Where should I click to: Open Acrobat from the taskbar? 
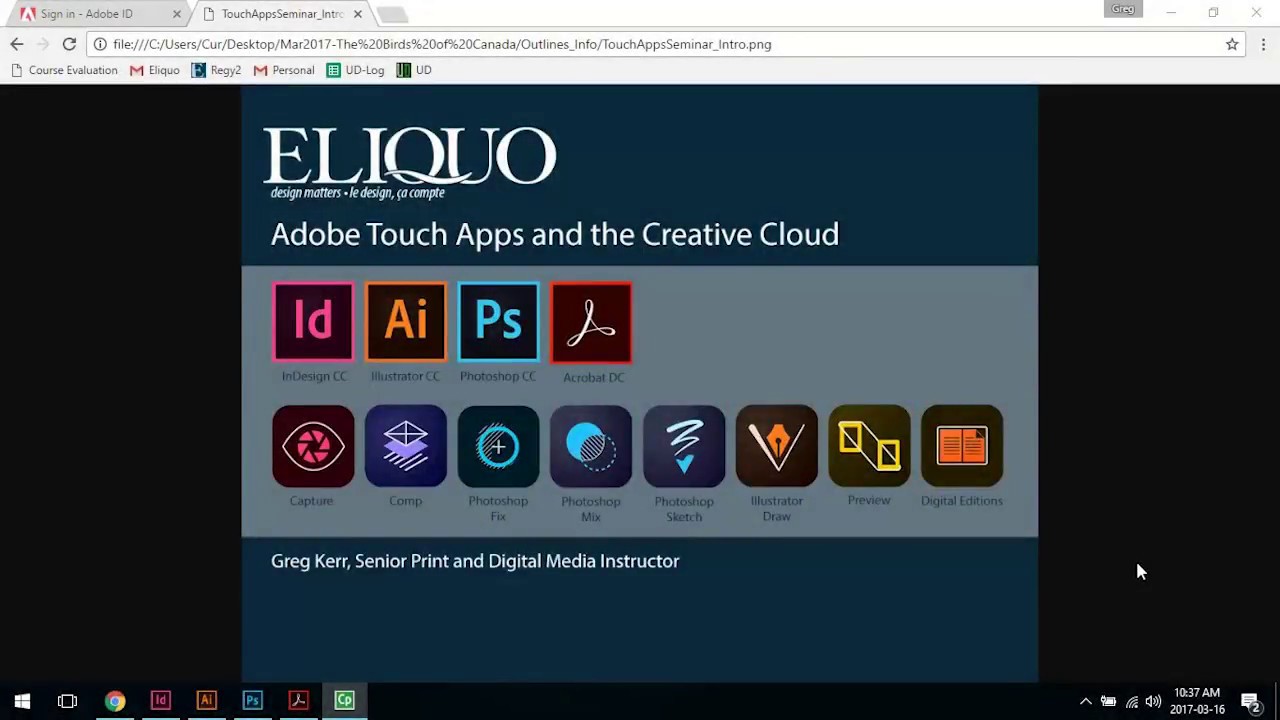(x=298, y=701)
